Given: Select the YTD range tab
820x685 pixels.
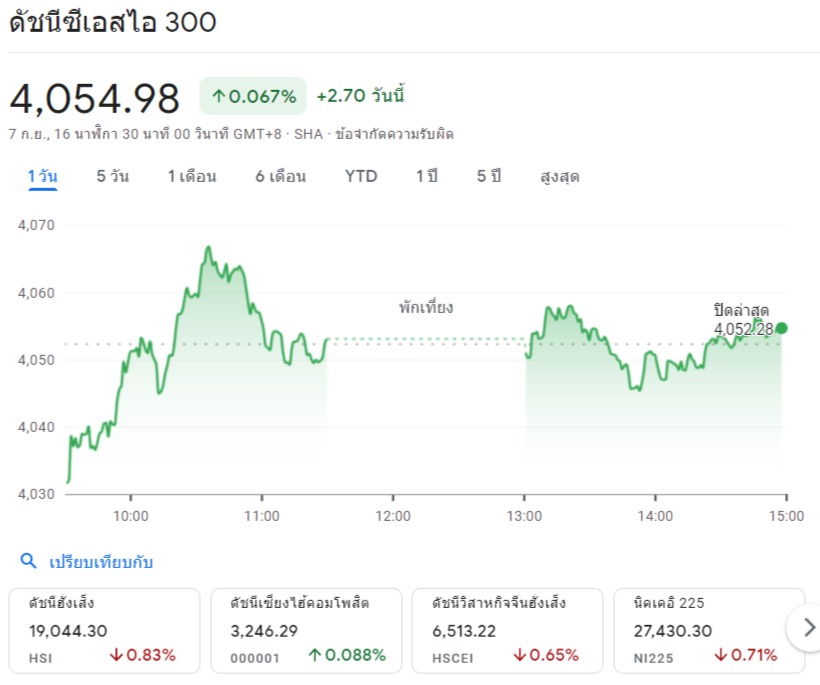Looking at the screenshot, I should point(361,177).
